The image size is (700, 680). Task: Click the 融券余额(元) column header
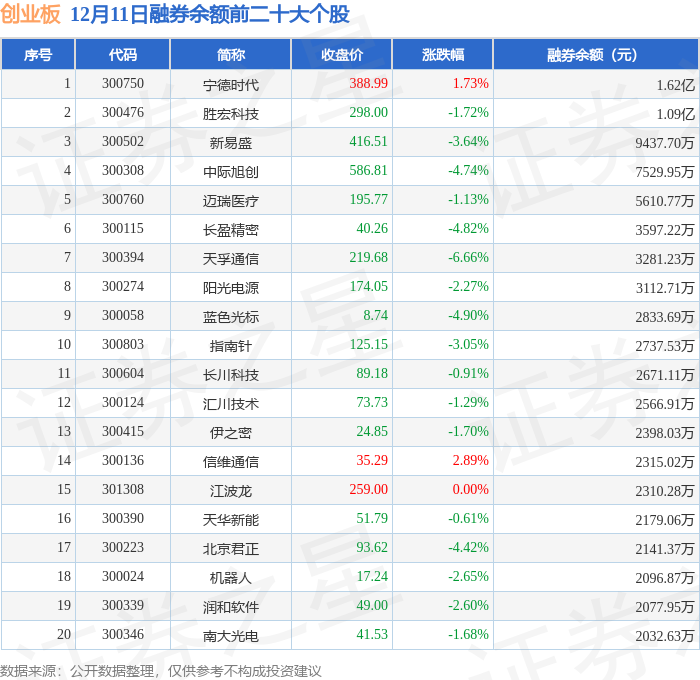click(596, 54)
